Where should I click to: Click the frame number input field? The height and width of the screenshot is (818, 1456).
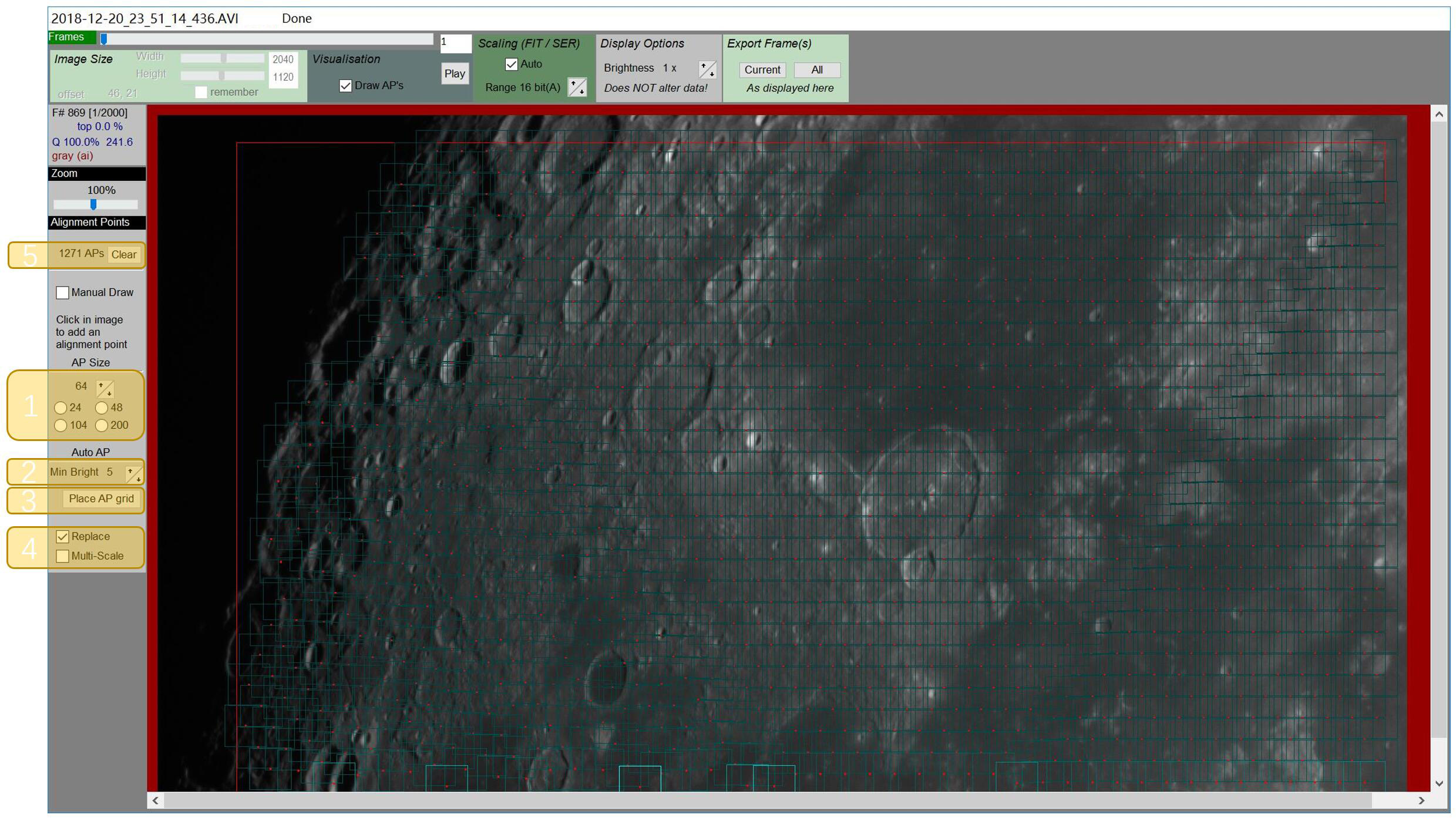pos(453,42)
